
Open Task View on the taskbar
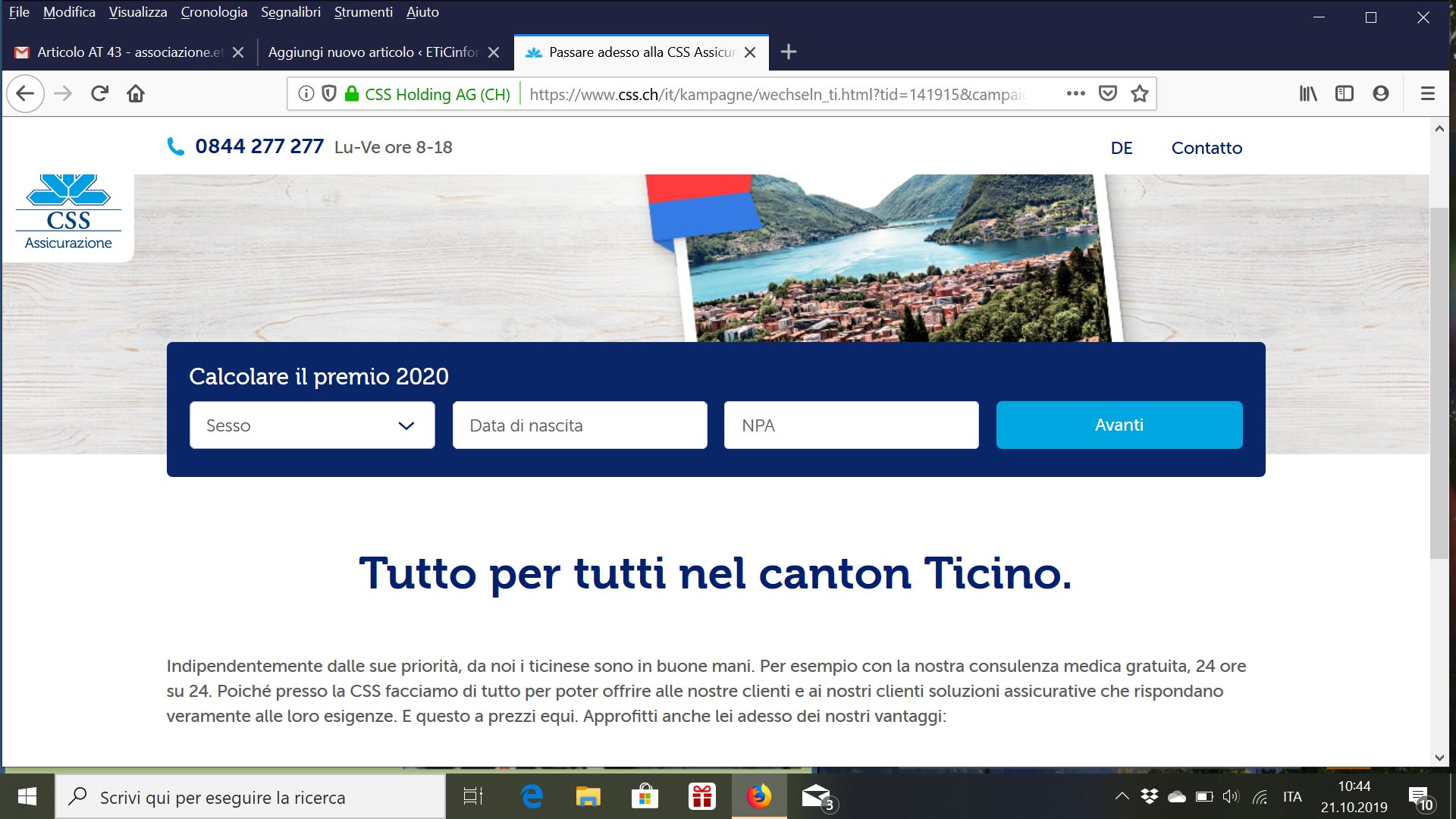473,796
